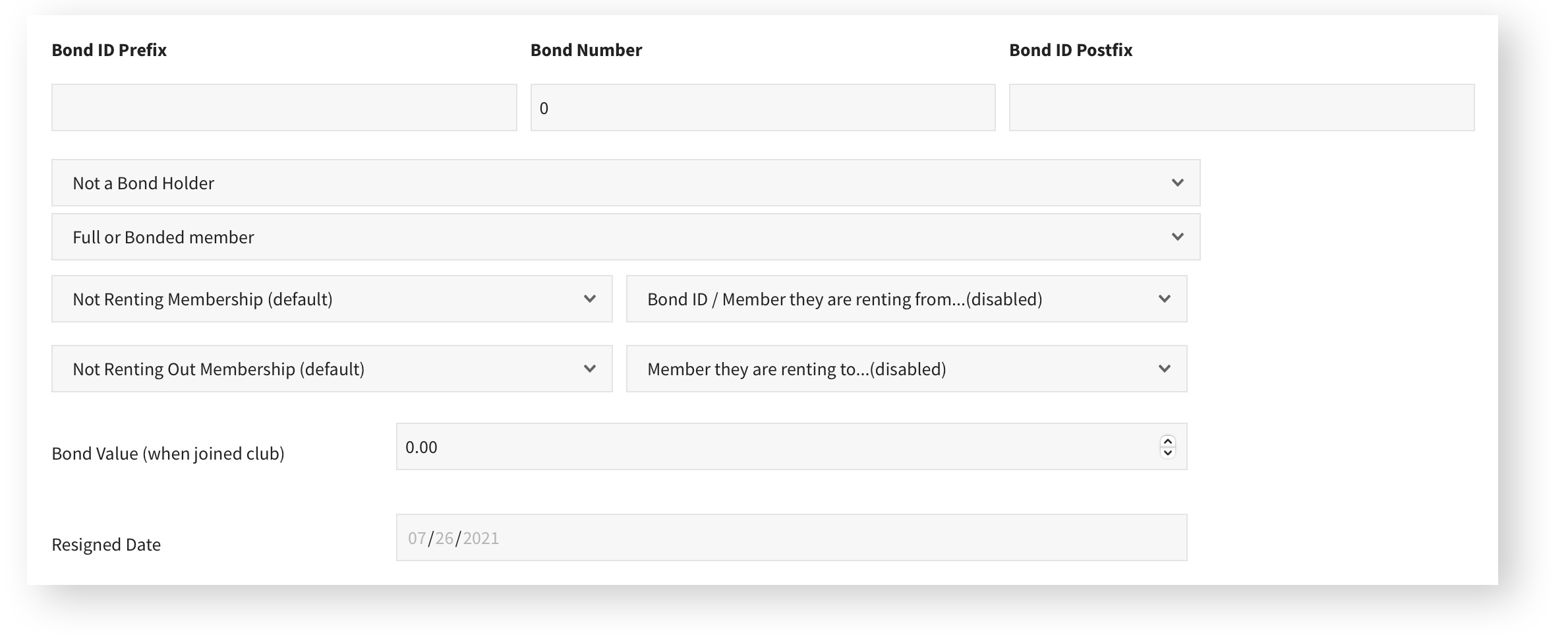Open 'Bond ID / Member they are renting from' dropdown
Screen dimensions: 1568x639
[x=906, y=299]
